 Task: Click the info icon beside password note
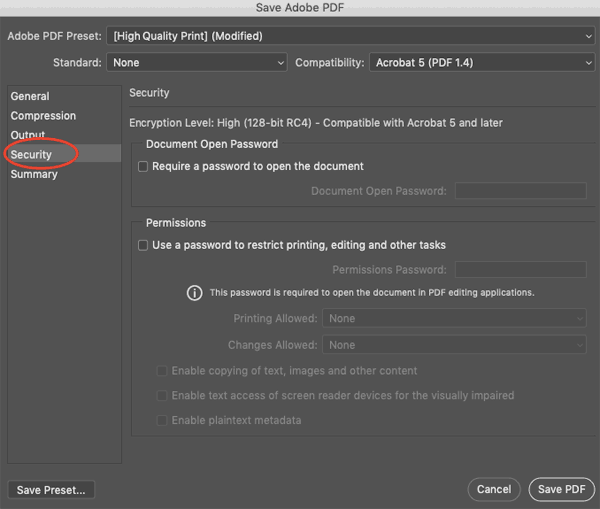(x=194, y=293)
